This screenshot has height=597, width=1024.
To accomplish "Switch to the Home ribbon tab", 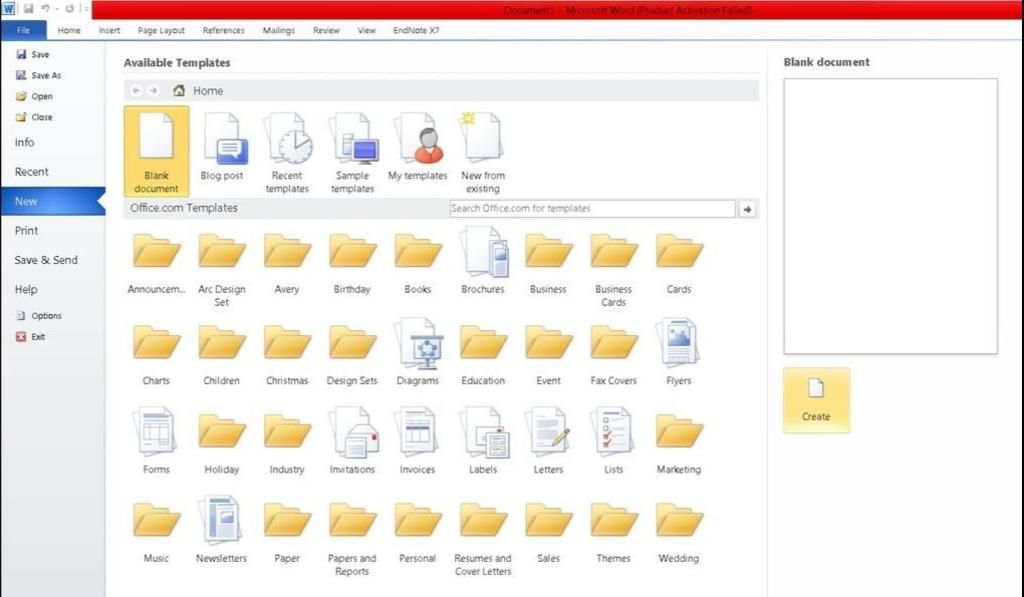I will point(69,30).
